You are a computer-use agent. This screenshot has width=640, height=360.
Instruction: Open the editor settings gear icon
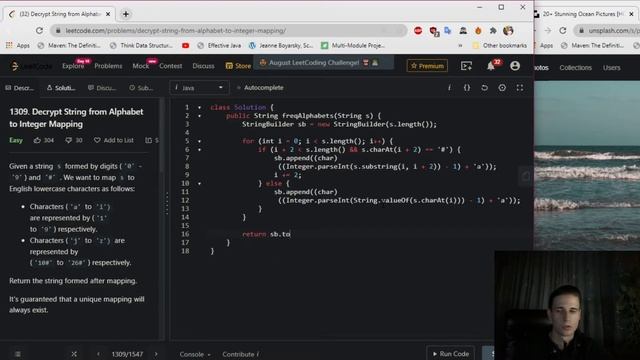502,87
